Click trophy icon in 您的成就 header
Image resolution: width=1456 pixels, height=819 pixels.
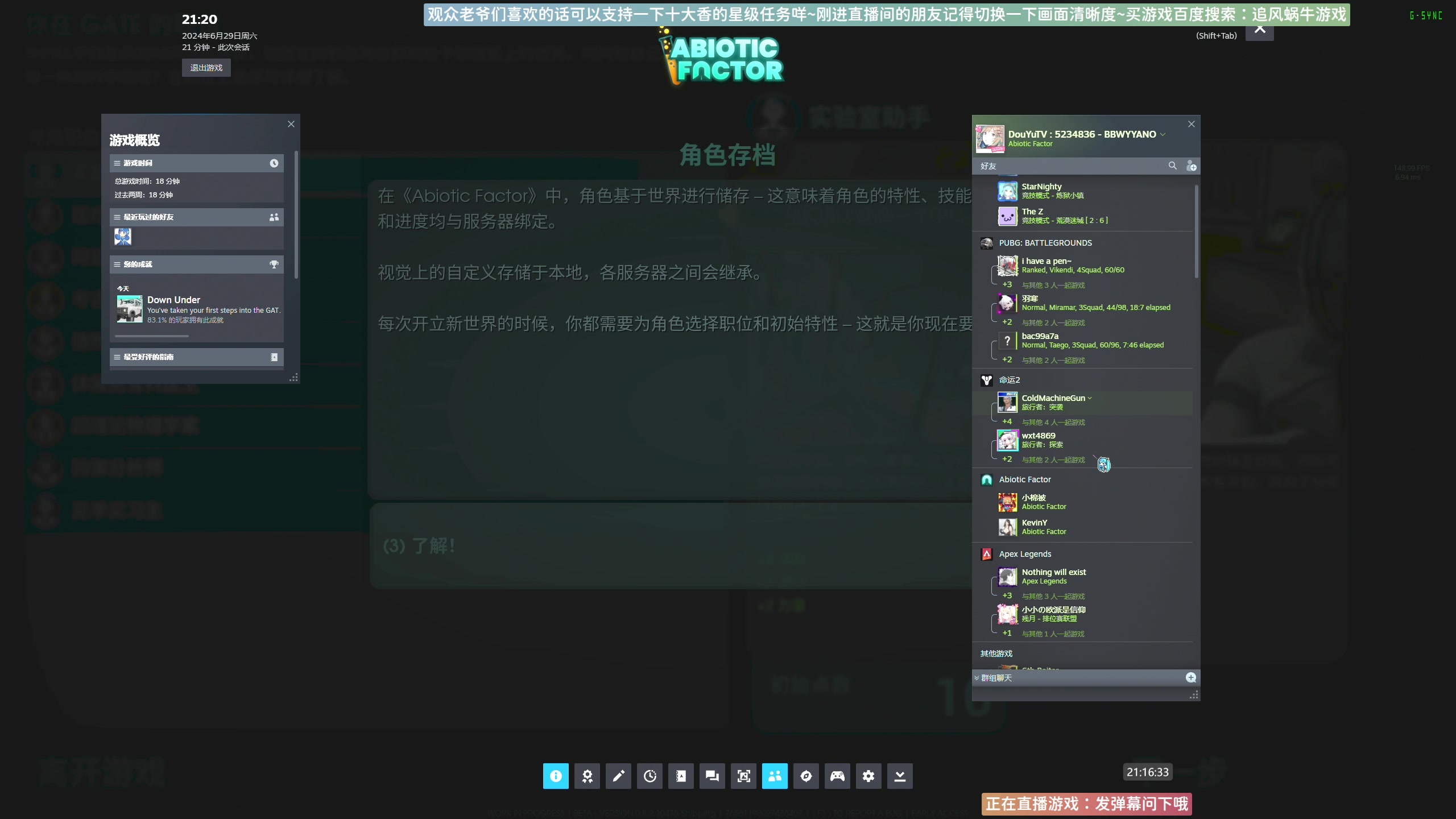click(274, 264)
